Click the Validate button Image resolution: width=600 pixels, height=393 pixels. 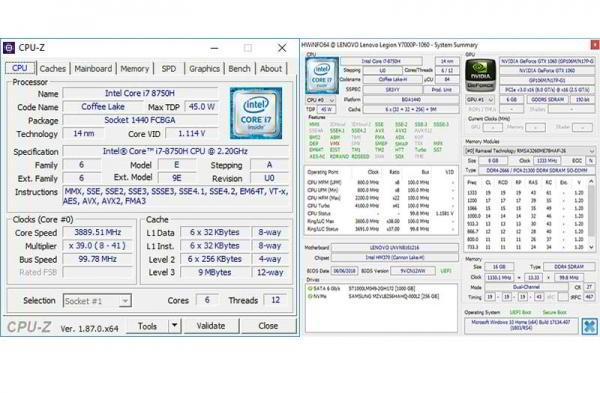tap(211, 326)
